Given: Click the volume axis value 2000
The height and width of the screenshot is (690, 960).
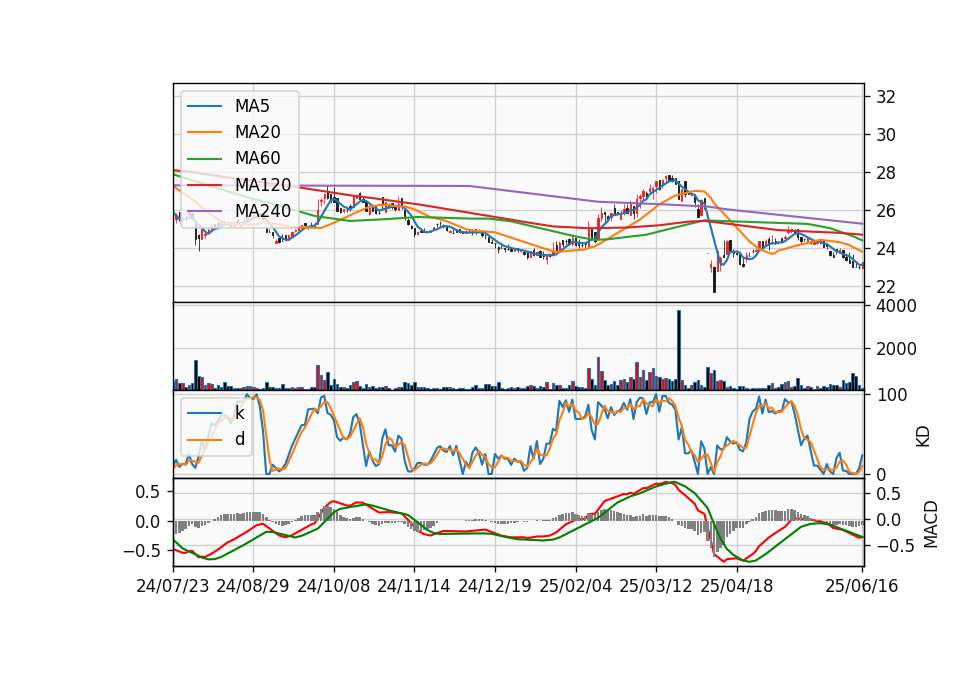Looking at the screenshot, I should tap(896, 349).
